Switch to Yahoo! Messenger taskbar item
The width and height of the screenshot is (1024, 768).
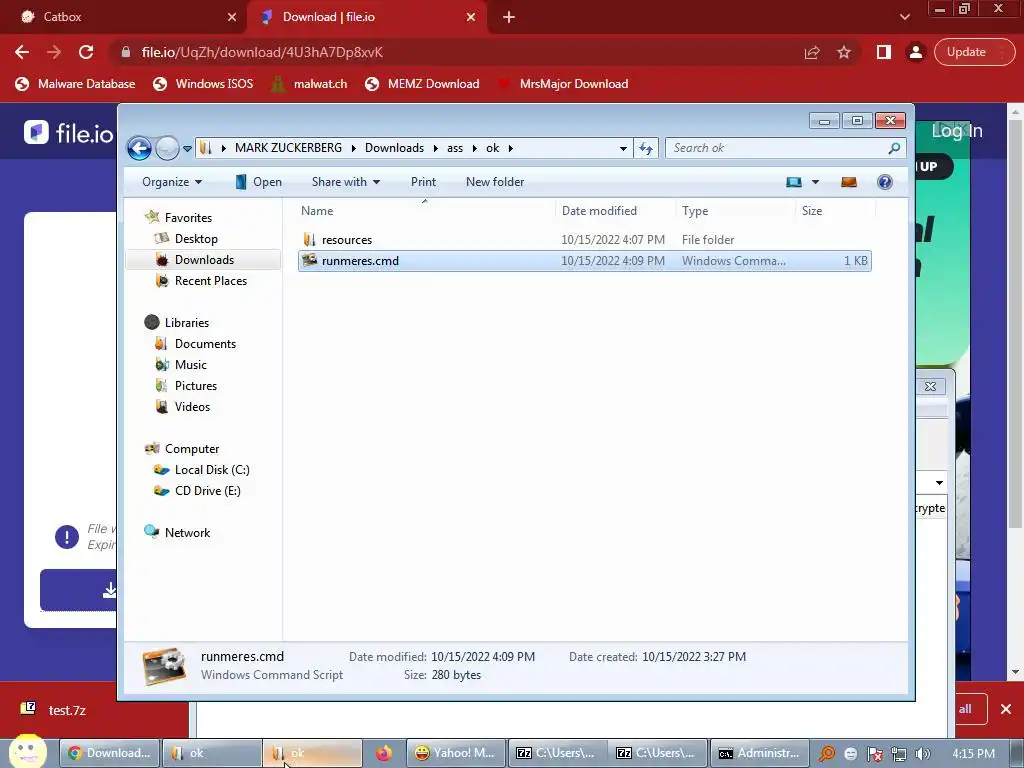(x=456, y=753)
